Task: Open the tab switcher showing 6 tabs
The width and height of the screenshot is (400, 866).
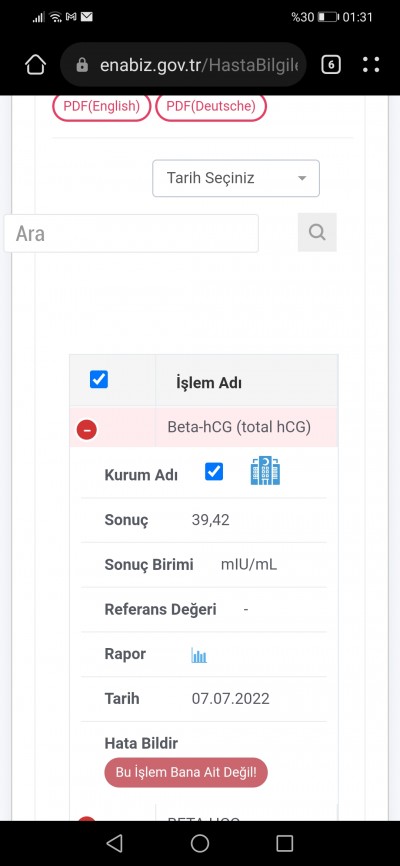Action: pyautogui.click(x=330, y=65)
